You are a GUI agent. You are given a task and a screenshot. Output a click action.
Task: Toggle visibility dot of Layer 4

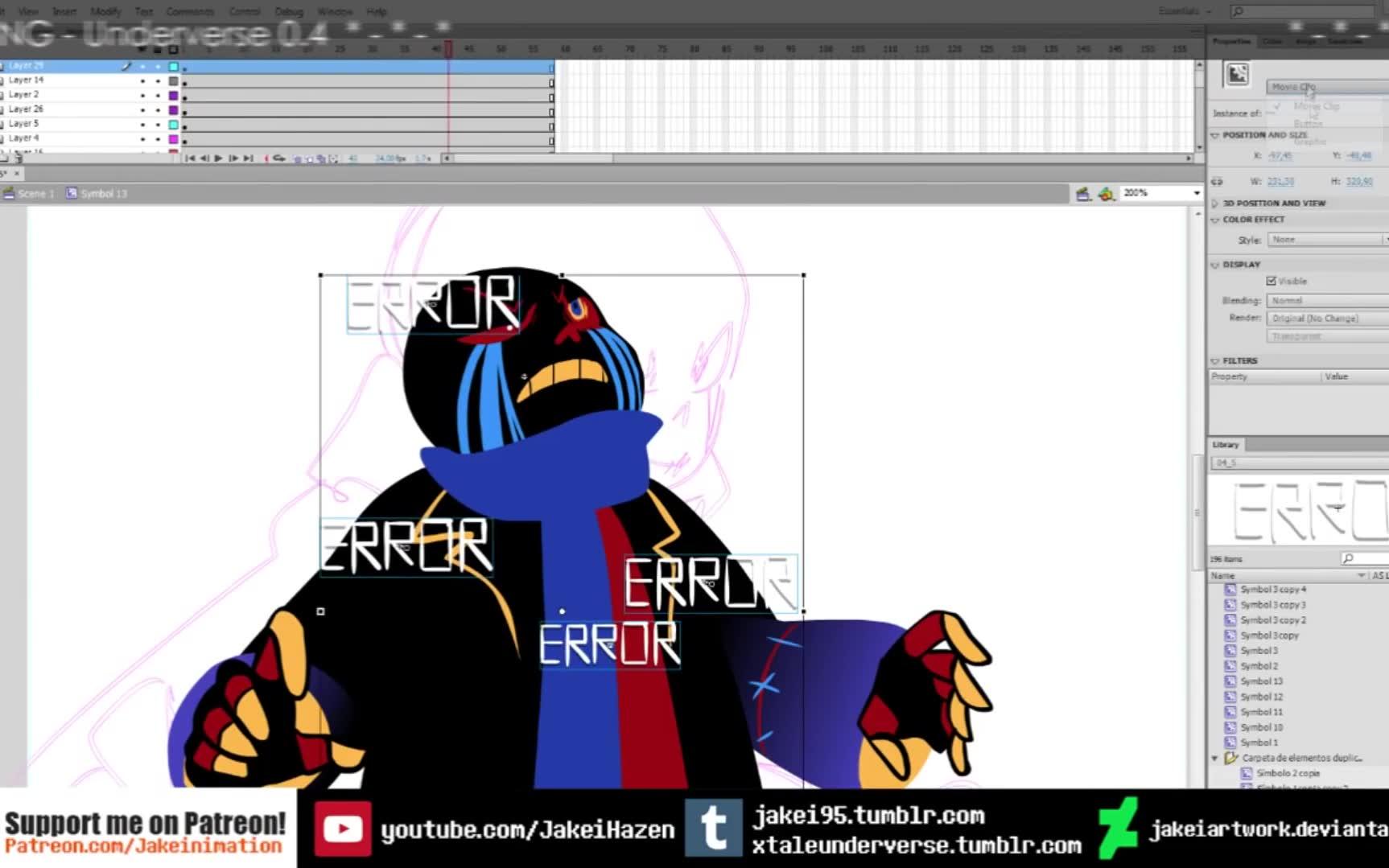coord(142,138)
